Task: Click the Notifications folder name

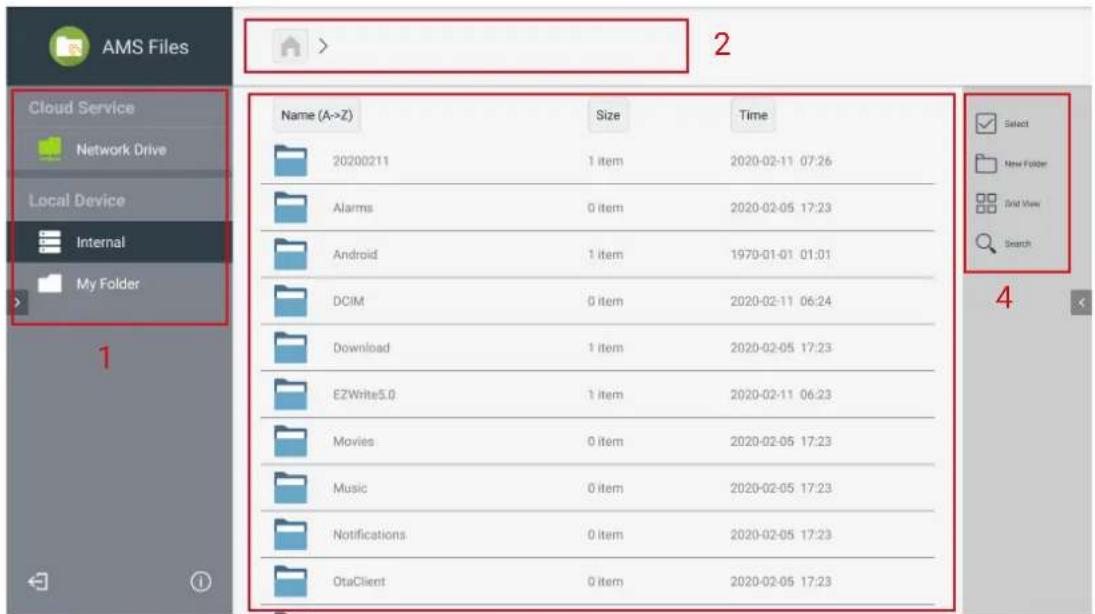Action: (x=369, y=534)
